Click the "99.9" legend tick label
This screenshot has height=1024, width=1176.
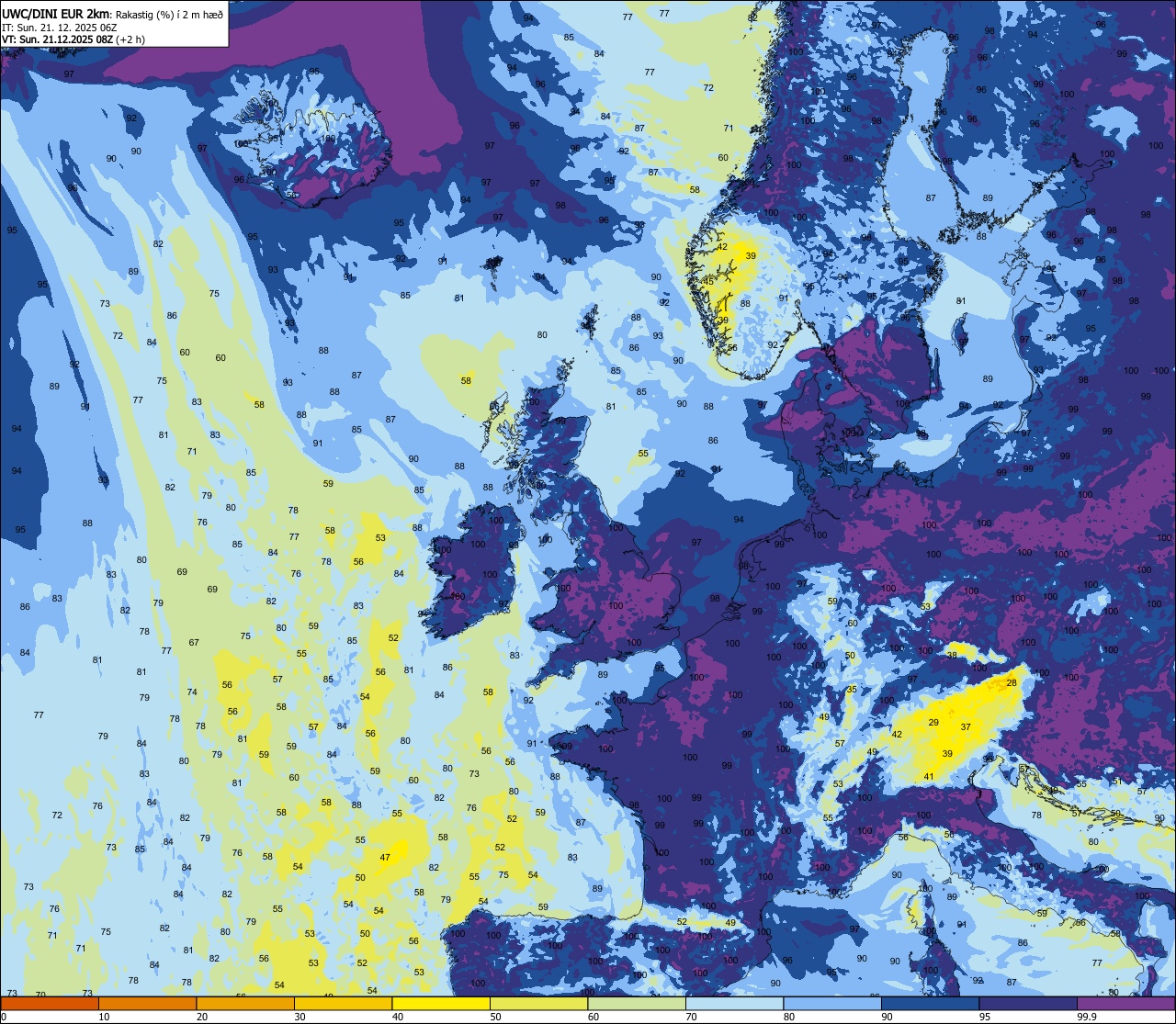(1088, 1017)
